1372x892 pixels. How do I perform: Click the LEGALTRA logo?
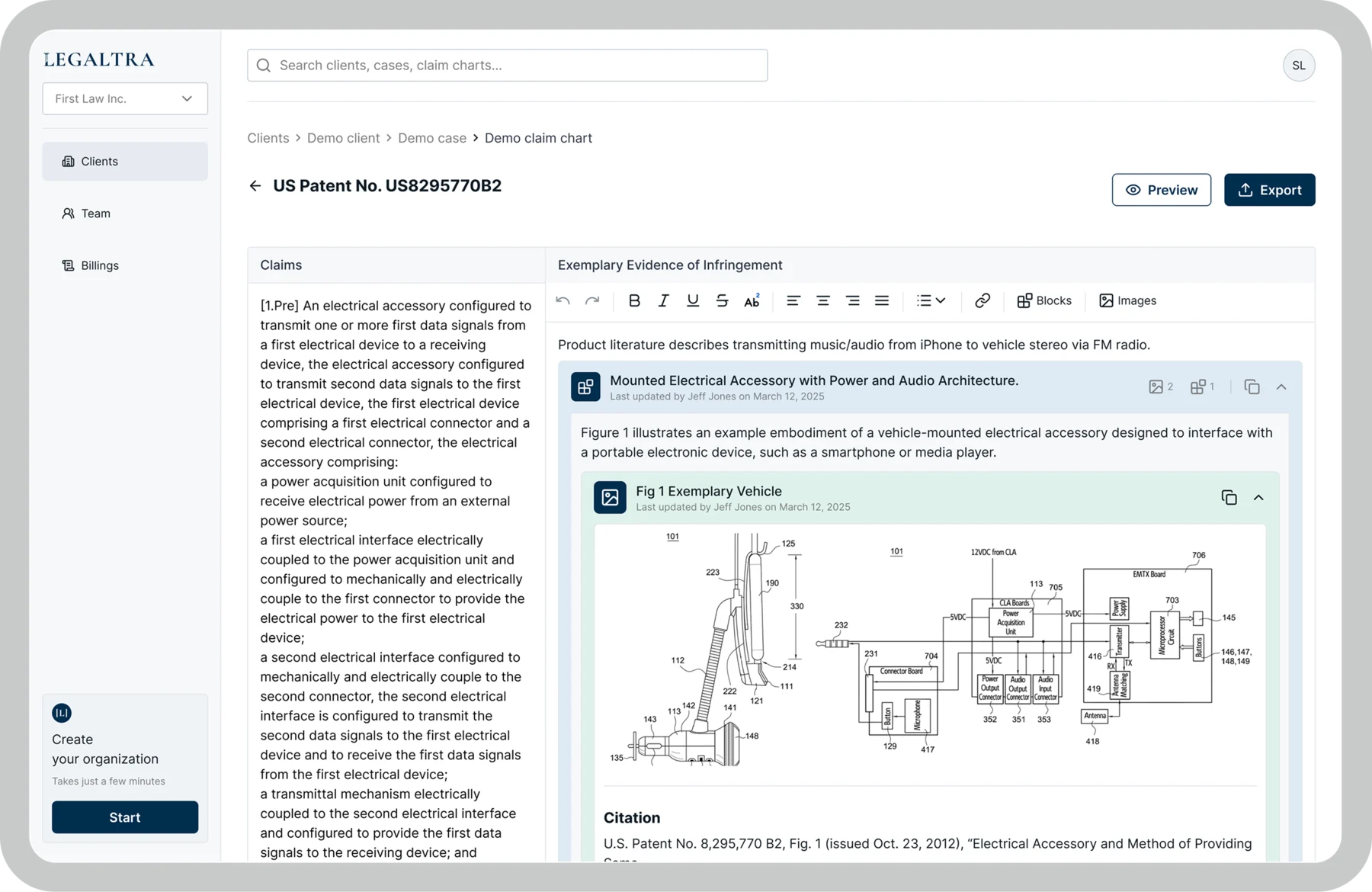pos(99,59)
